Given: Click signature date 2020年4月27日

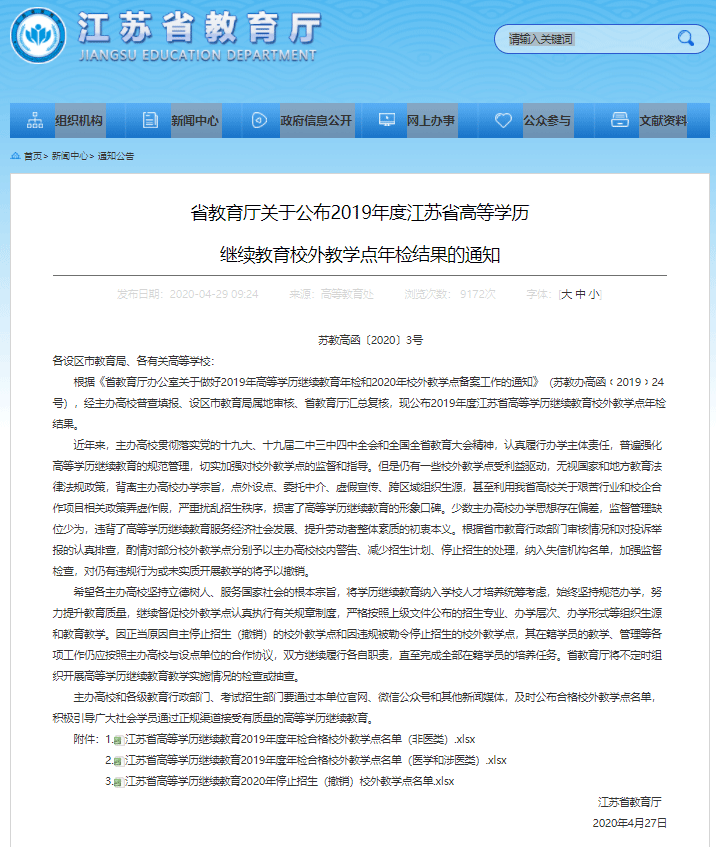Looking at the screenshot, I should point(630,823).
